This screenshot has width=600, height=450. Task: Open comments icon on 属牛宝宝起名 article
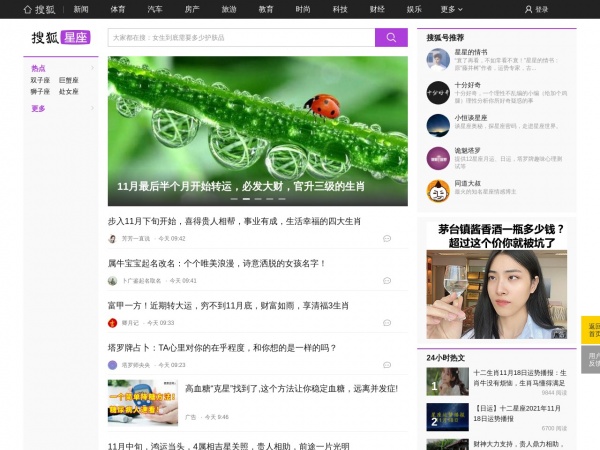tap(387, 280)
